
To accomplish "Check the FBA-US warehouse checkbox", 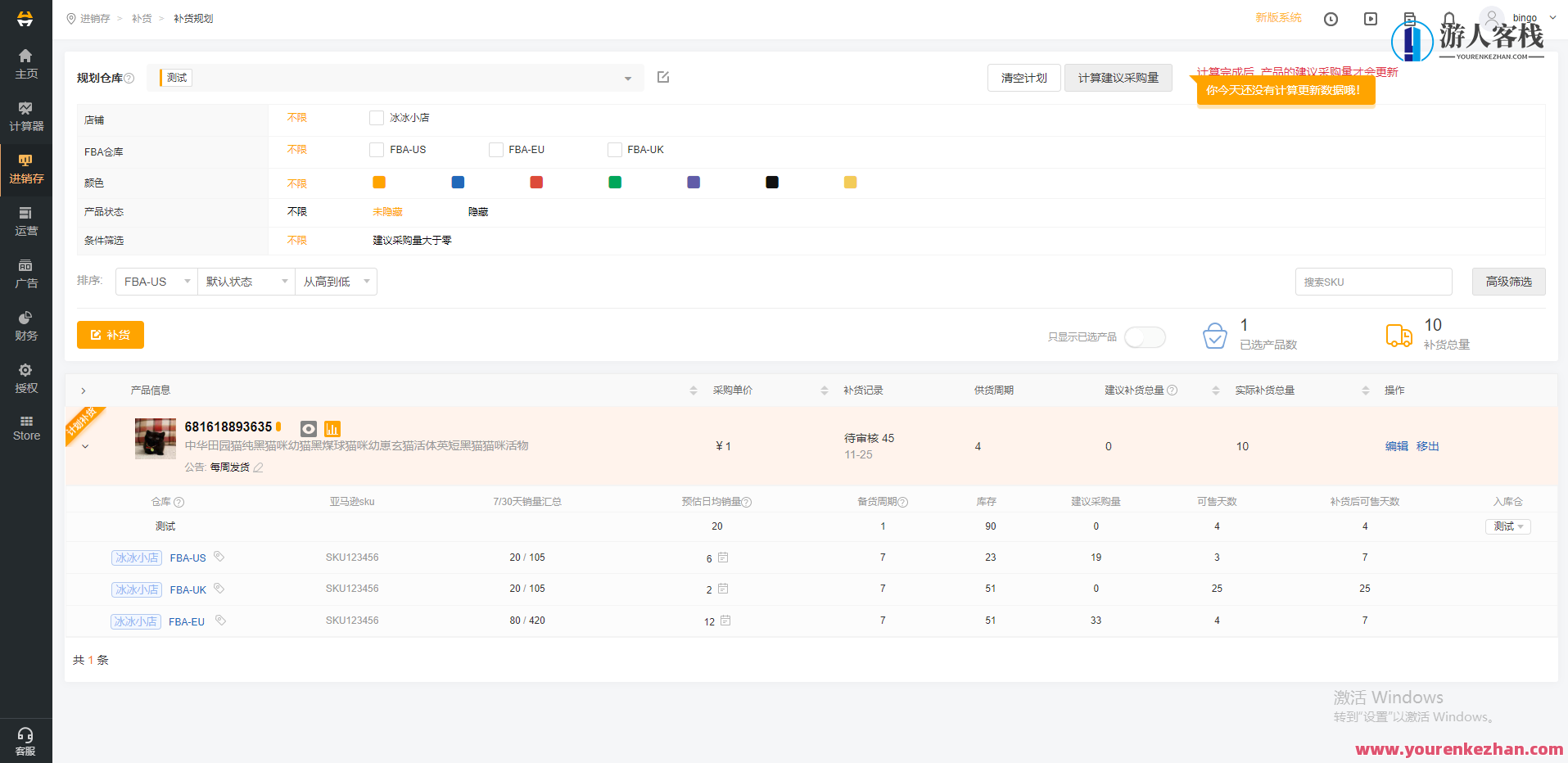I will (x=377, y=149).
